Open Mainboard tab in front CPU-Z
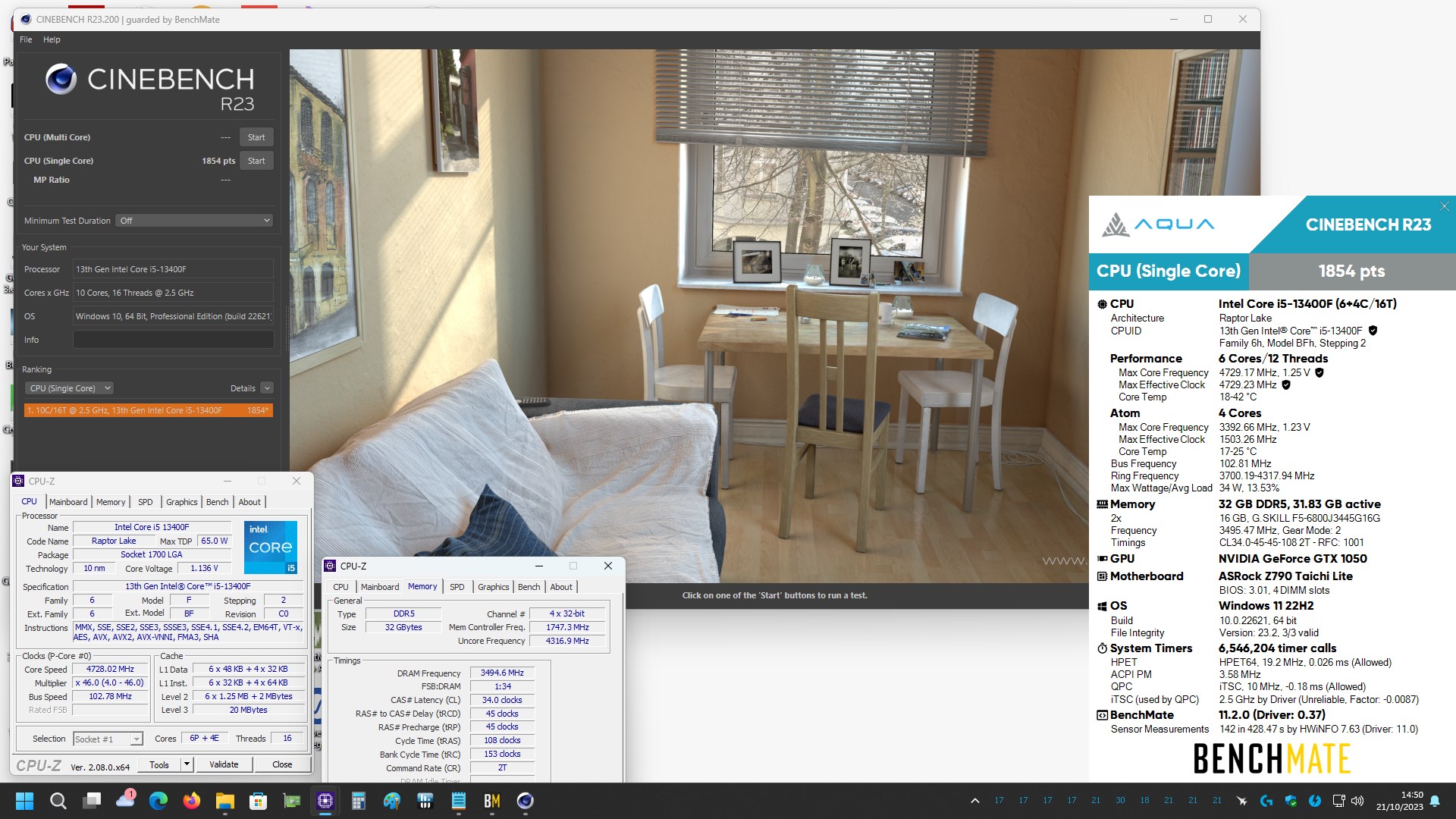Screen dimensions: 1456x819 380,587
